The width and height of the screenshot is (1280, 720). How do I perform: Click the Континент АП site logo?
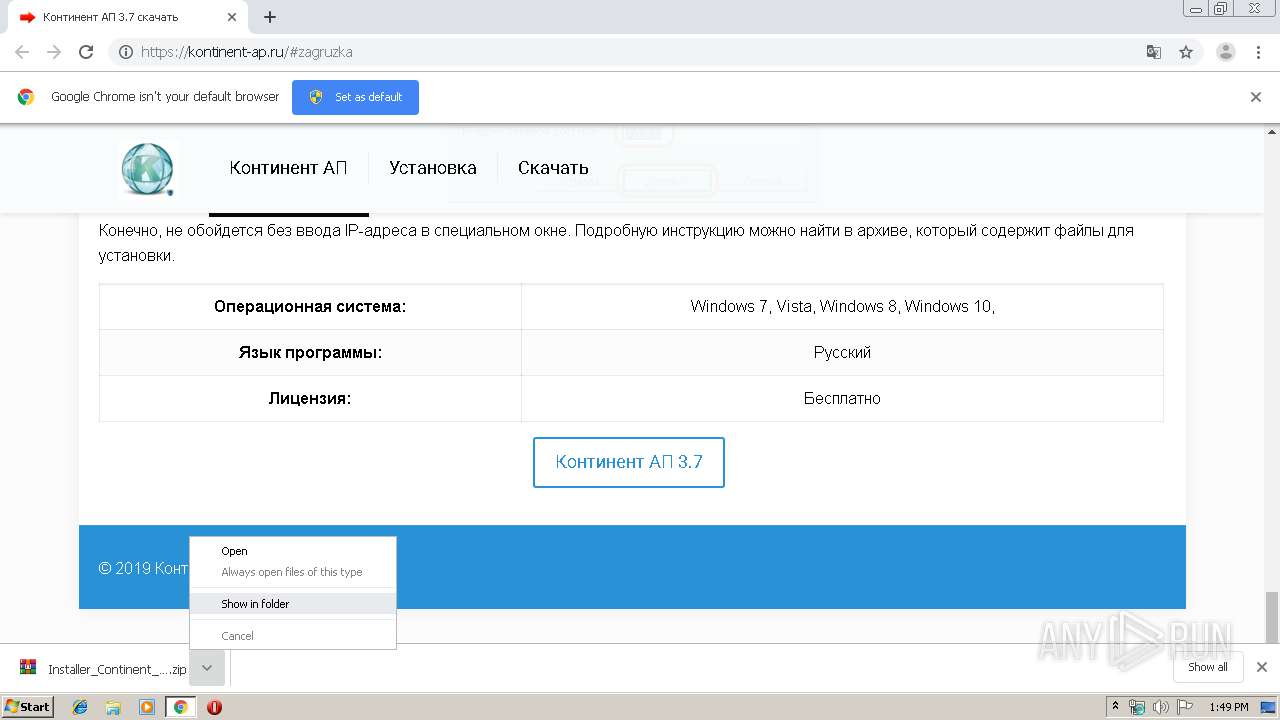(x=148, y=168)
